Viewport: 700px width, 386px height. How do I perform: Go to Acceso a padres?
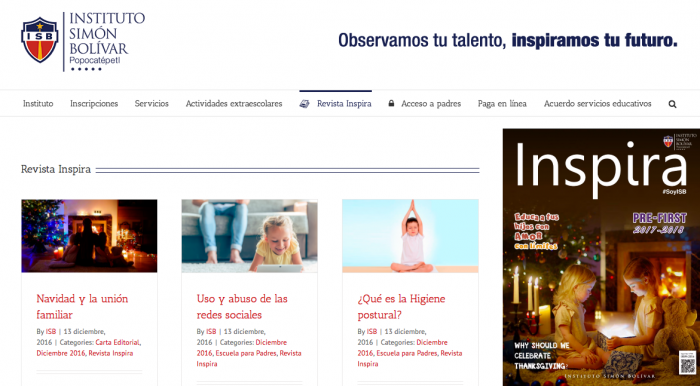click(431, 104)
